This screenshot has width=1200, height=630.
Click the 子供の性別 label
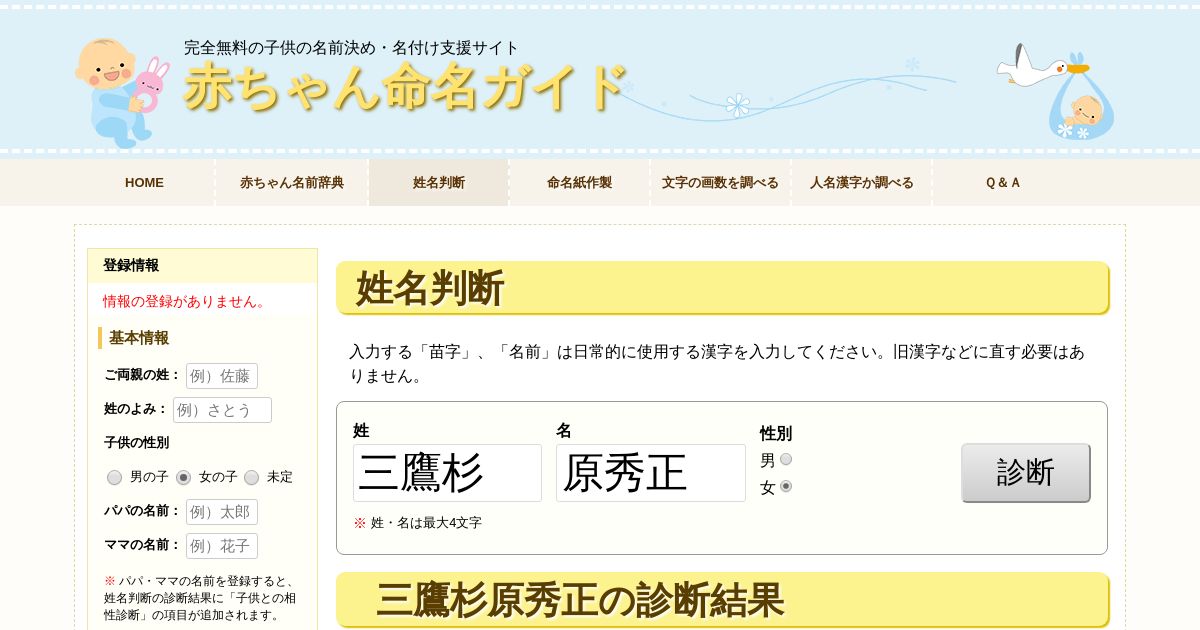(x=136, y=442)
